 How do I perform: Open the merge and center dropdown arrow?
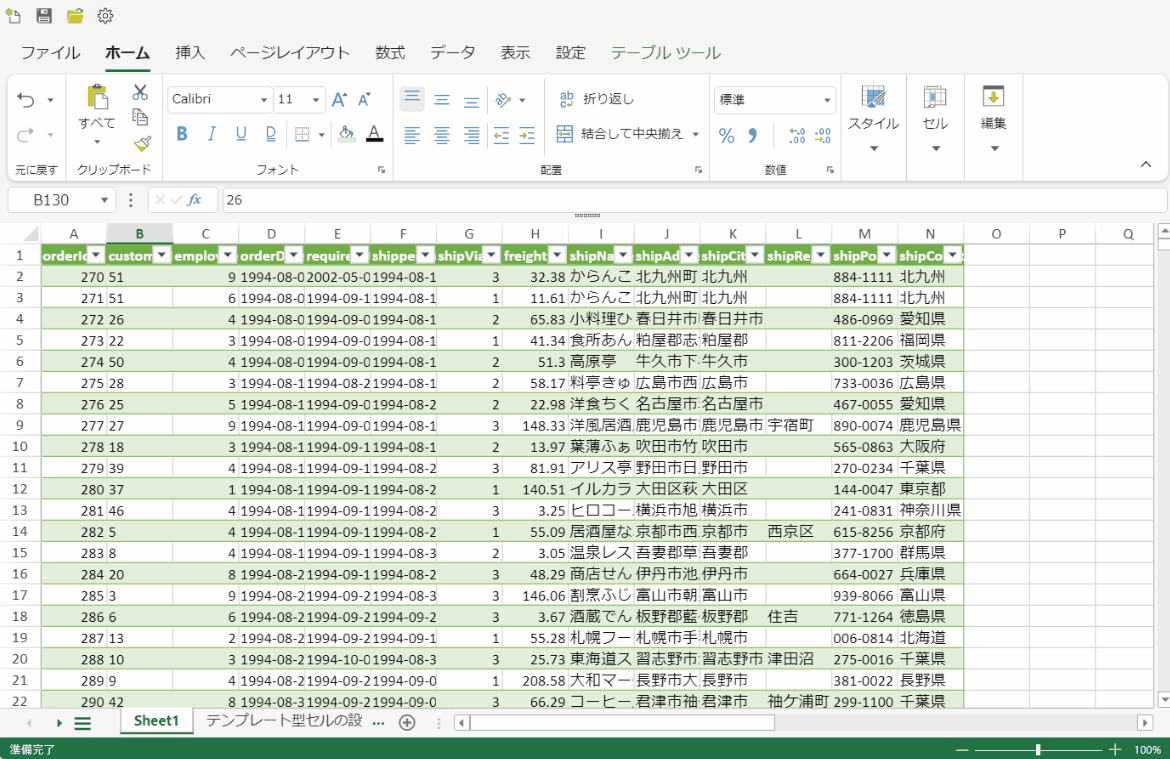(695, 134)
